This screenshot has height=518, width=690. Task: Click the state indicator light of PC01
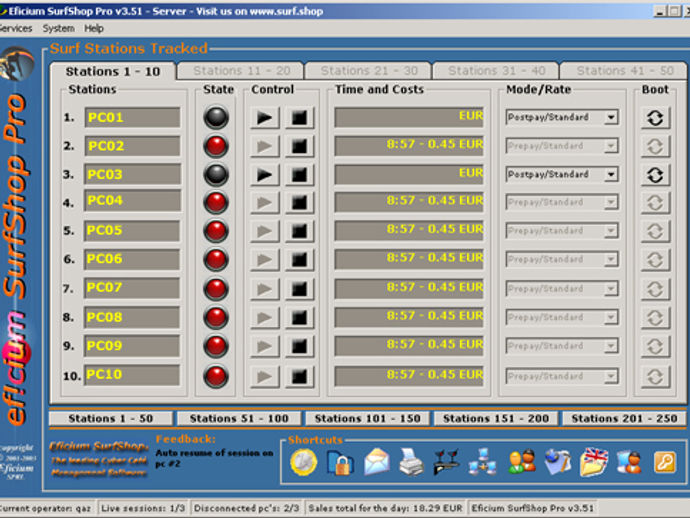[x=216, y=118]
